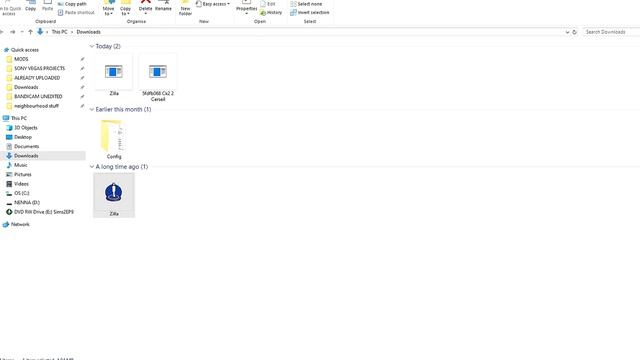Screen dimensions: 640x360
Task: Collapse the Earlier this month group
Action: 92,109
